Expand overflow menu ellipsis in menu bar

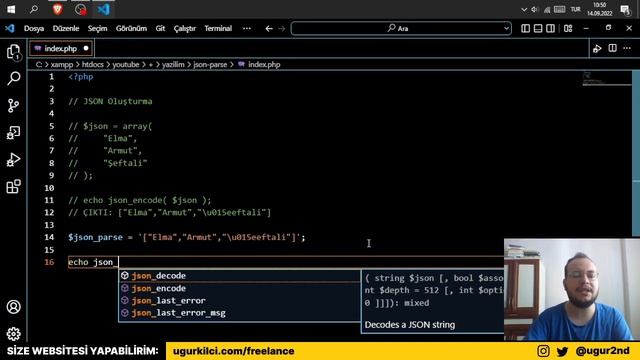[x=247, y=29]
